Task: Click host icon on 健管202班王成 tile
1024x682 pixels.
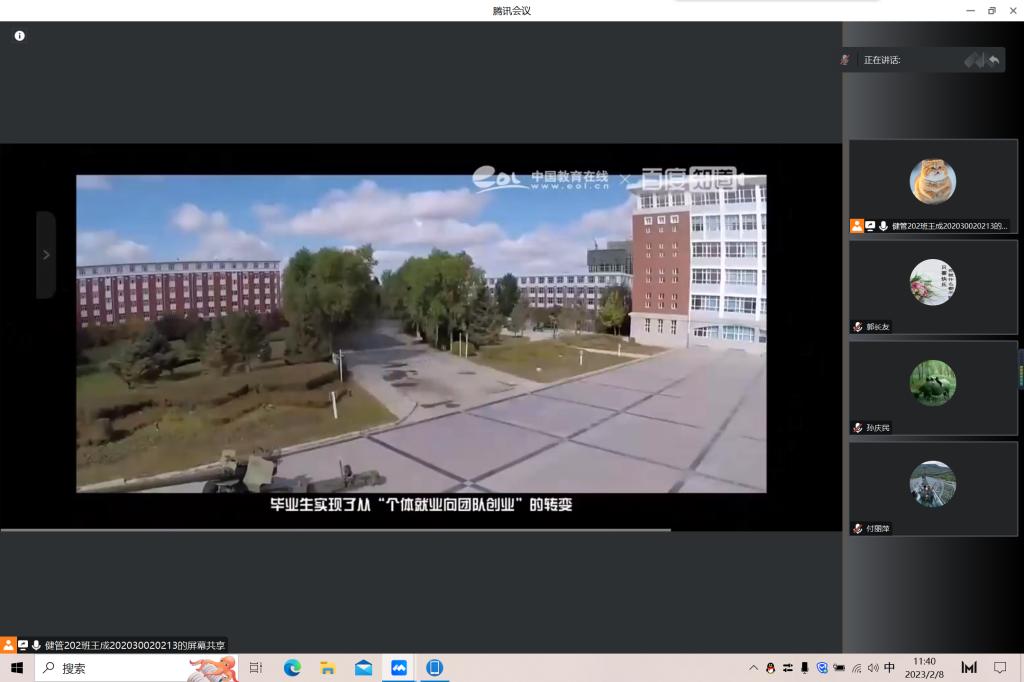Action: pyautogui.click(x=857, y=226)
